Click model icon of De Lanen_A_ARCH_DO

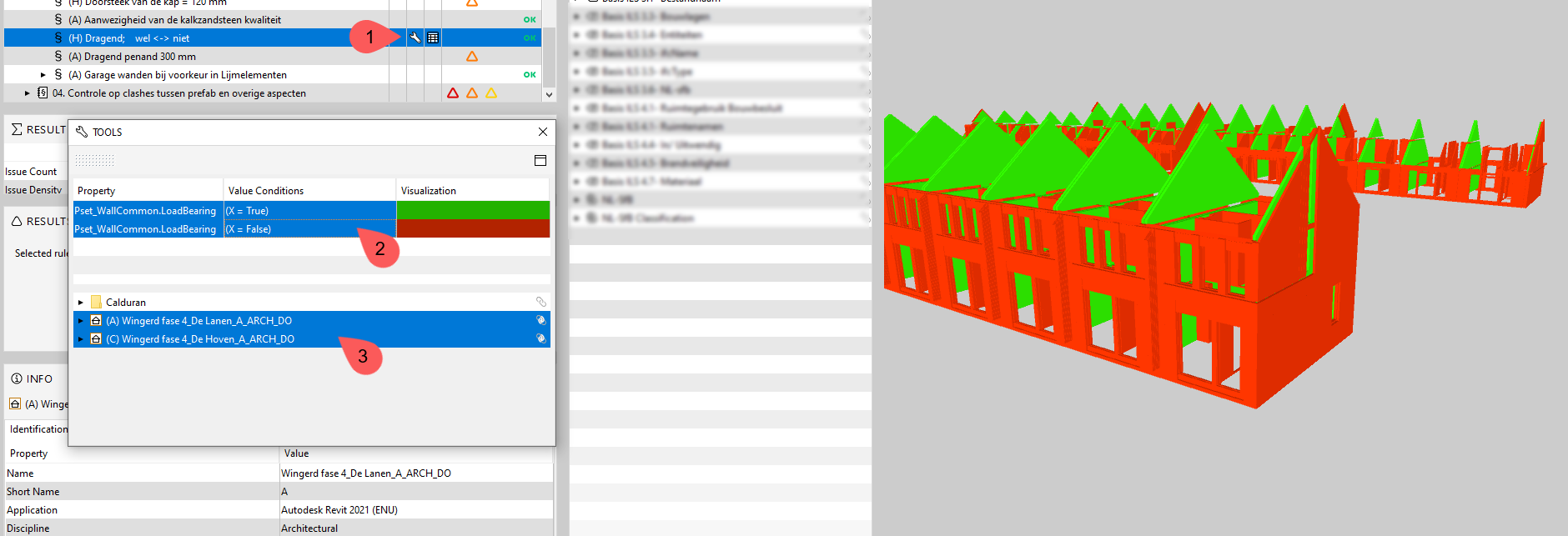[x=96, y=320]
